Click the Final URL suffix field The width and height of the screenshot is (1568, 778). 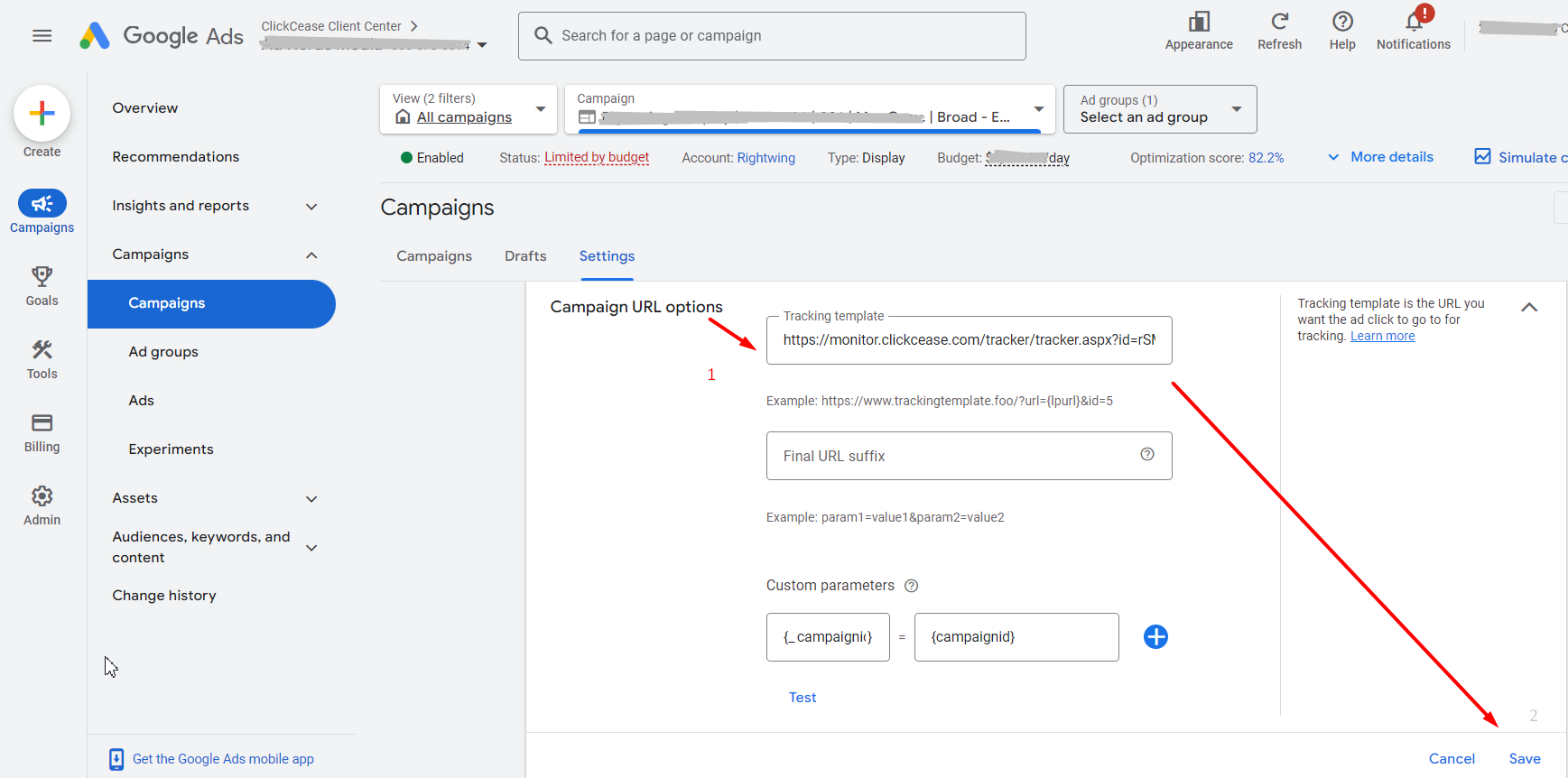(970, 456)
